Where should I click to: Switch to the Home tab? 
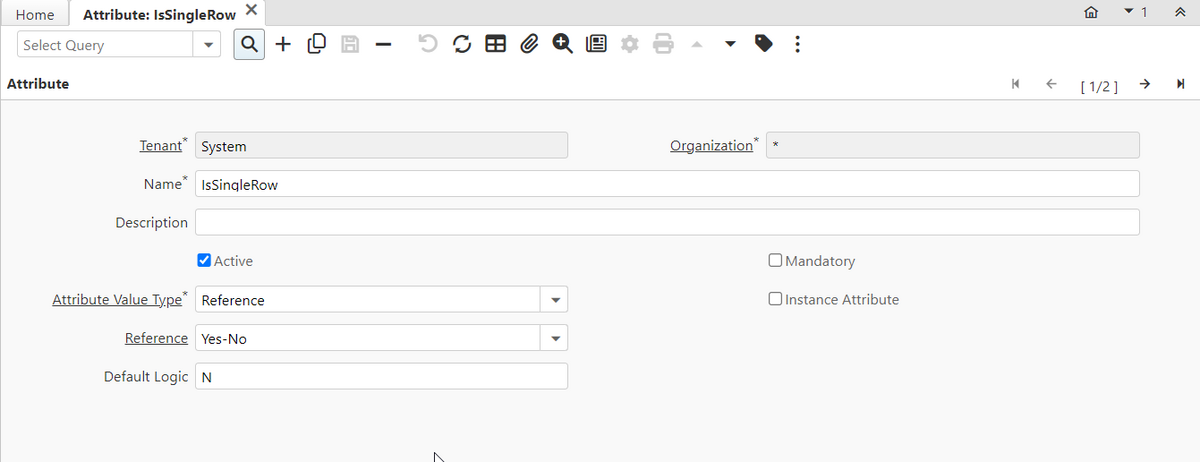tap(35, 15)
